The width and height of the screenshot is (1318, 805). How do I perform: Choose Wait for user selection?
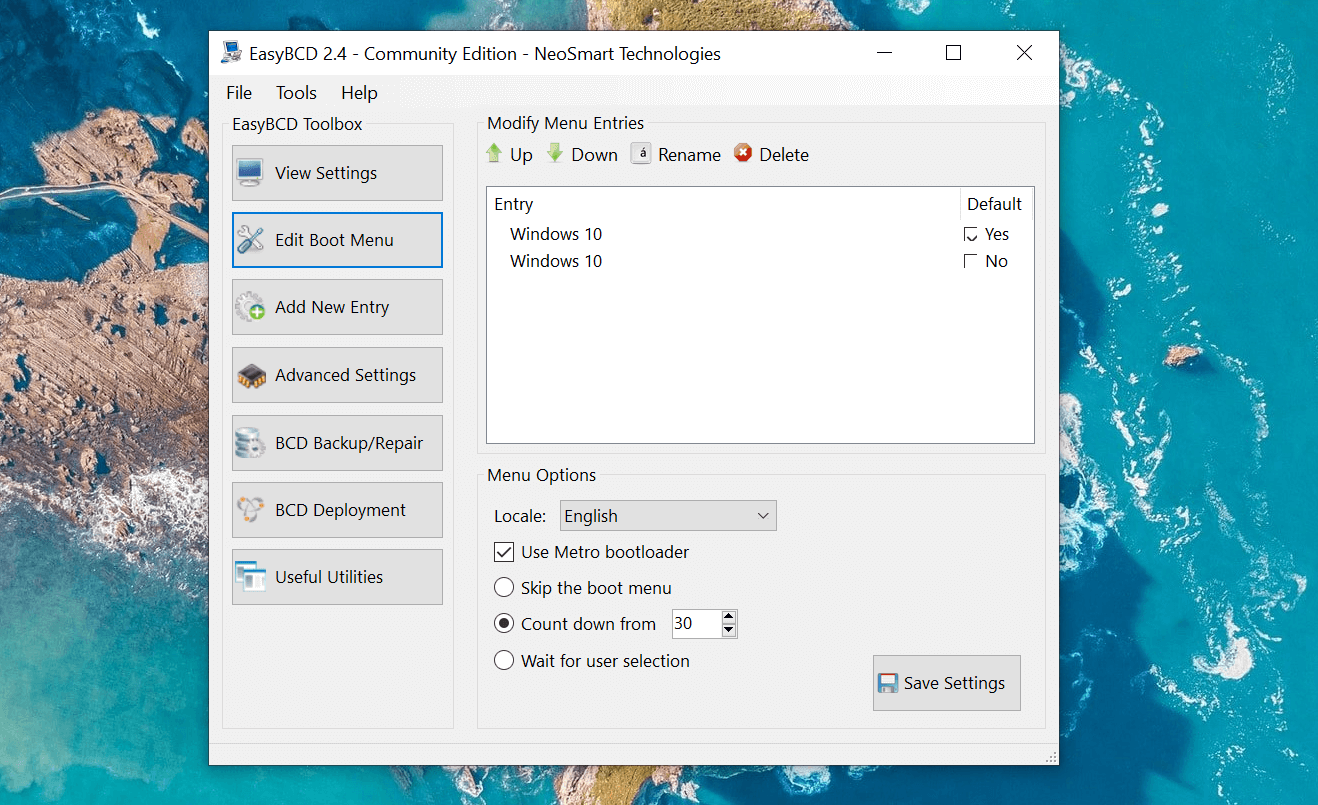click(504, 661)
